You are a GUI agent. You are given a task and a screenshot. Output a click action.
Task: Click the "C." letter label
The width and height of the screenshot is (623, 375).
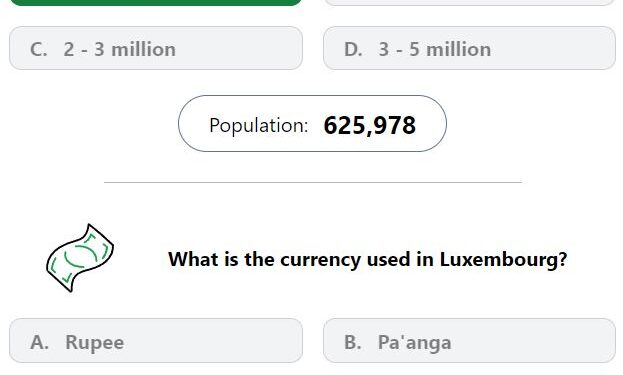tap(39, 50)
